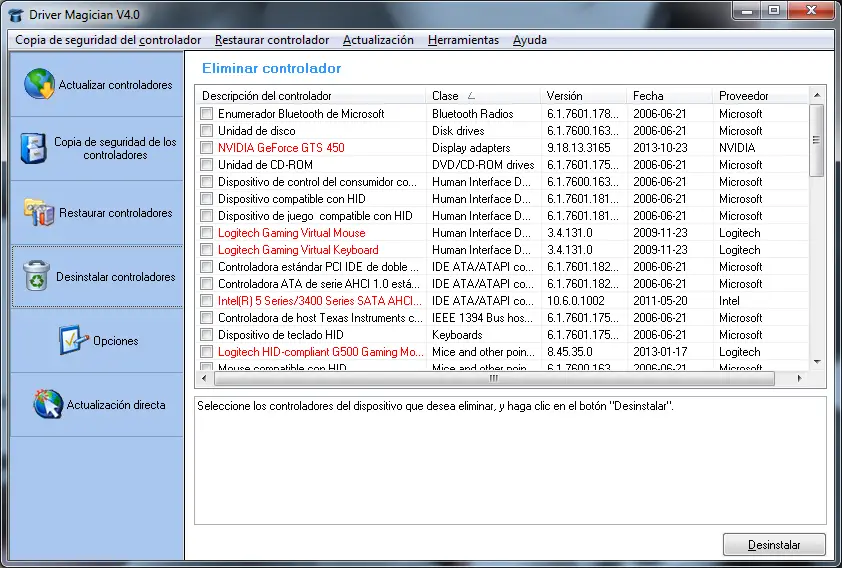The height and width of the screenshot is (569, 842).
Task: Click the instruction text box below the list
Action: pyautogui.click(x=510, y=461)
